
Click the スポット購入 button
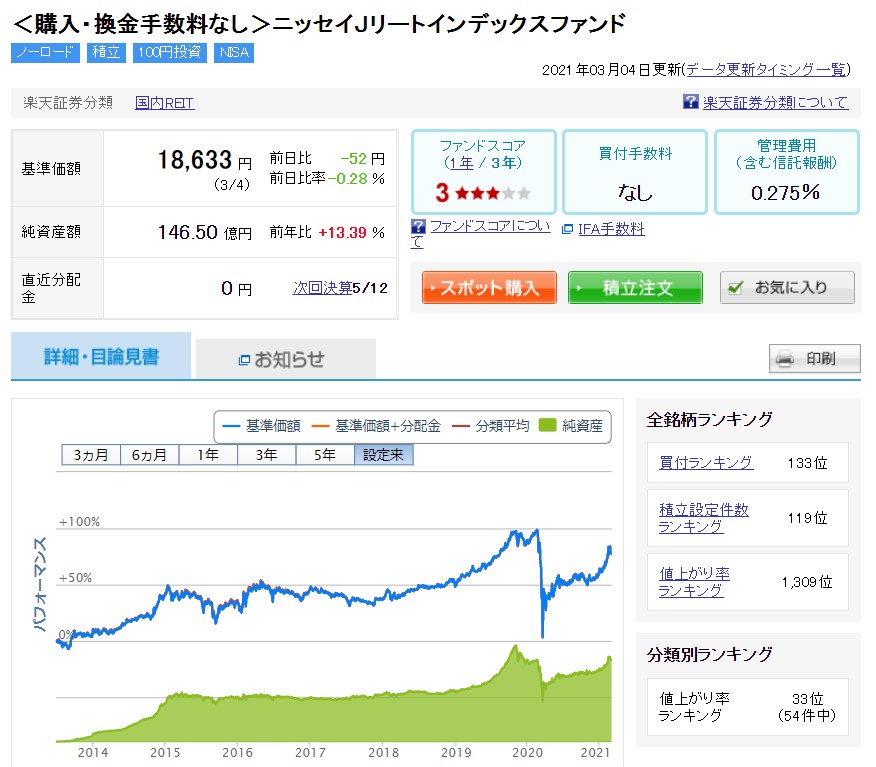489,288
